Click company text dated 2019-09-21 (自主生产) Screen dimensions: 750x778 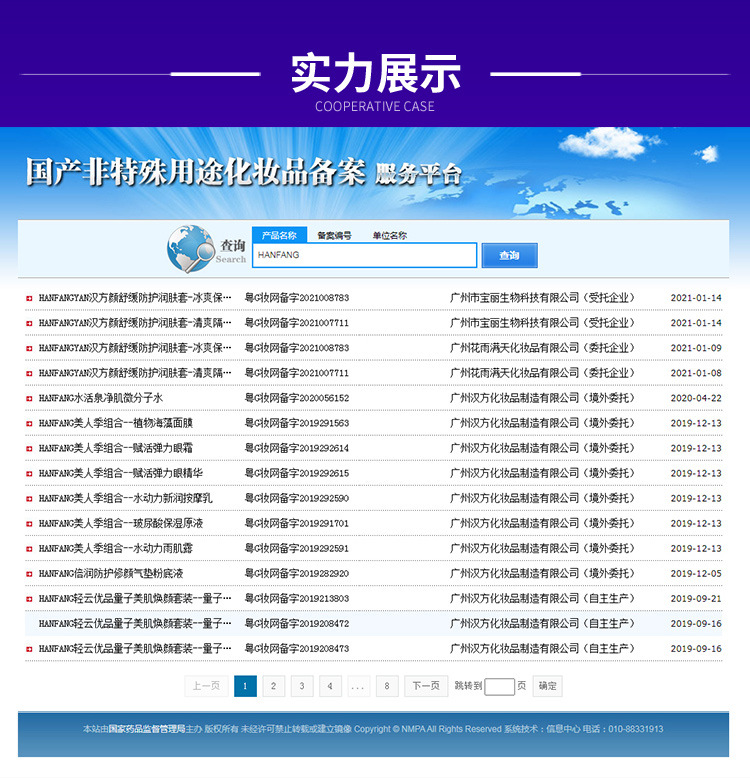coord(542,599)
